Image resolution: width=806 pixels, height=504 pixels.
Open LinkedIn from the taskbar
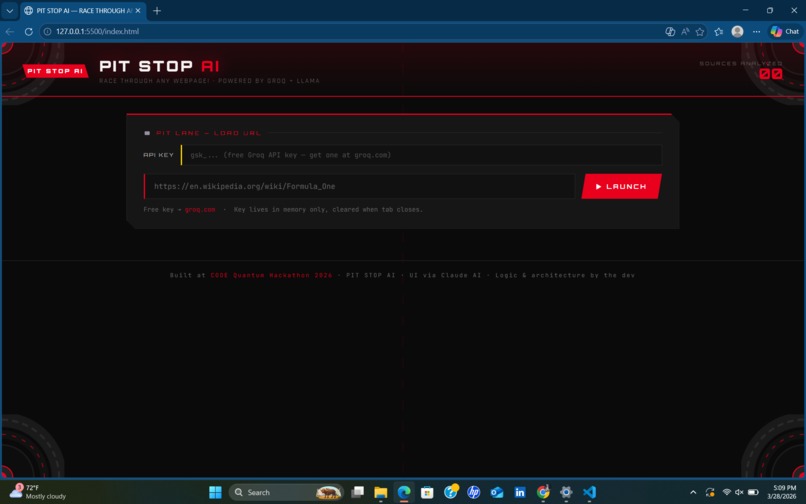point(520,492)
